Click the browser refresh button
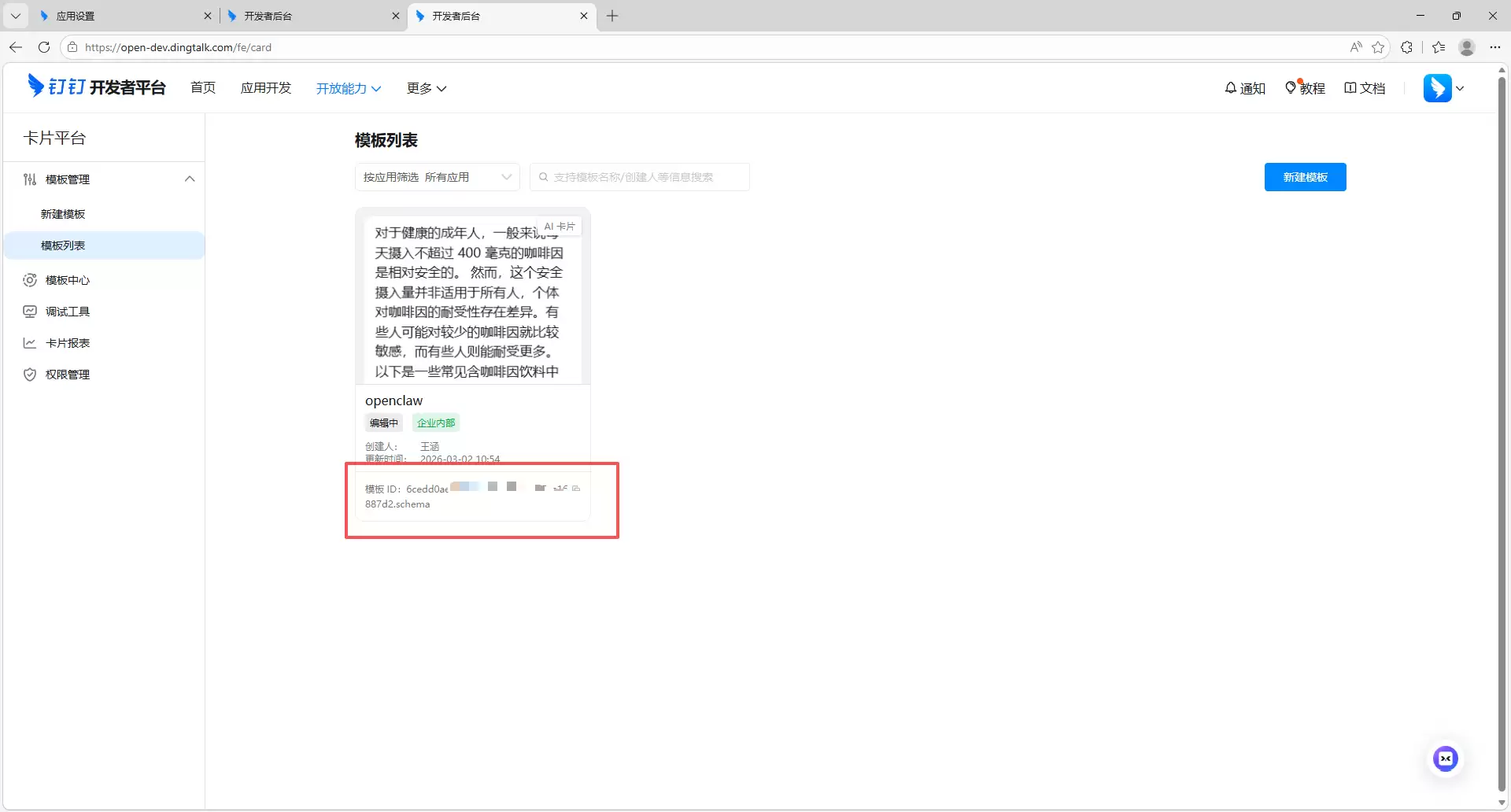1511x812 pixels. click(44, 47)
